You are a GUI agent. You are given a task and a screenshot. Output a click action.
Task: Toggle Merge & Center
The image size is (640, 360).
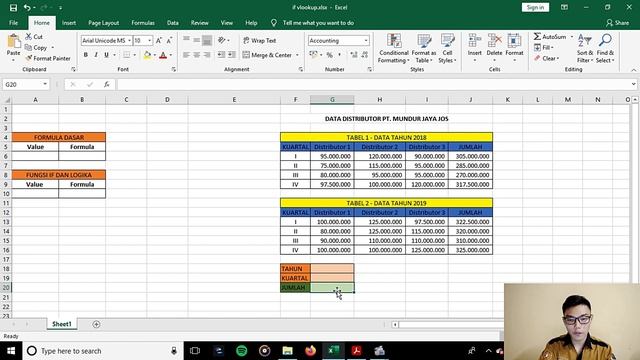point(267,55)
